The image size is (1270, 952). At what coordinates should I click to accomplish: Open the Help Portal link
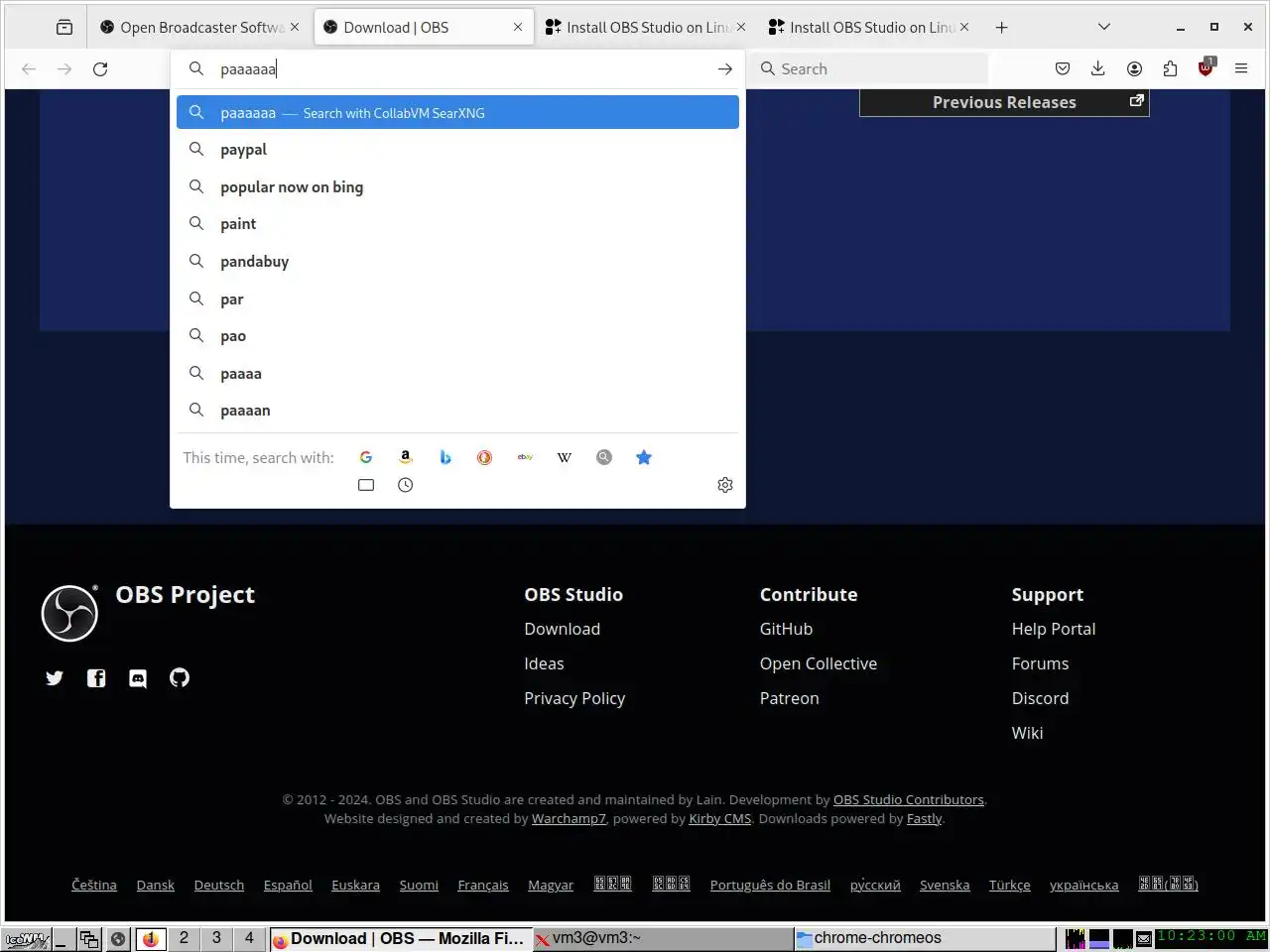1054,629
